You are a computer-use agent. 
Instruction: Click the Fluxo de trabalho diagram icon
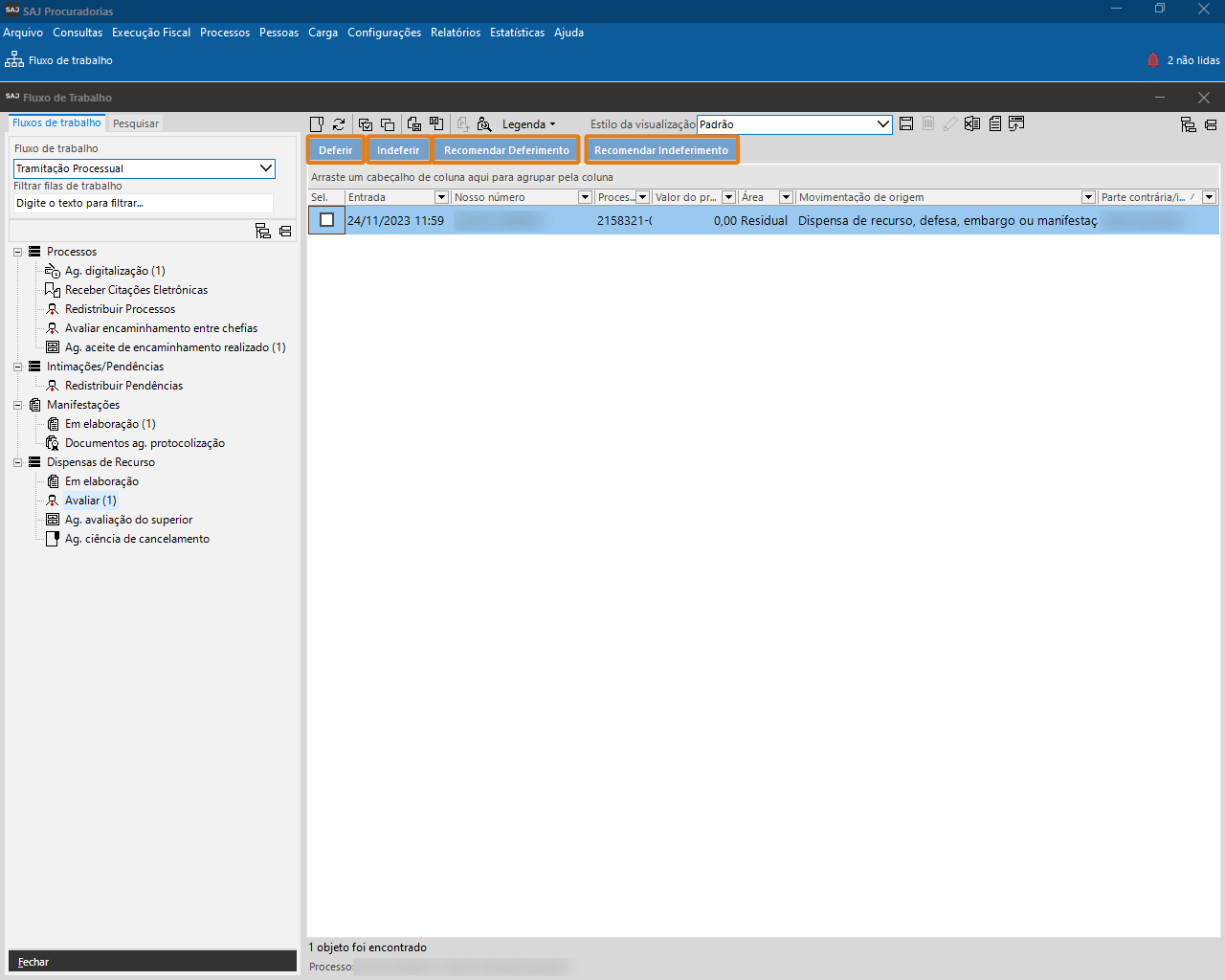click(x=14, y=60)
